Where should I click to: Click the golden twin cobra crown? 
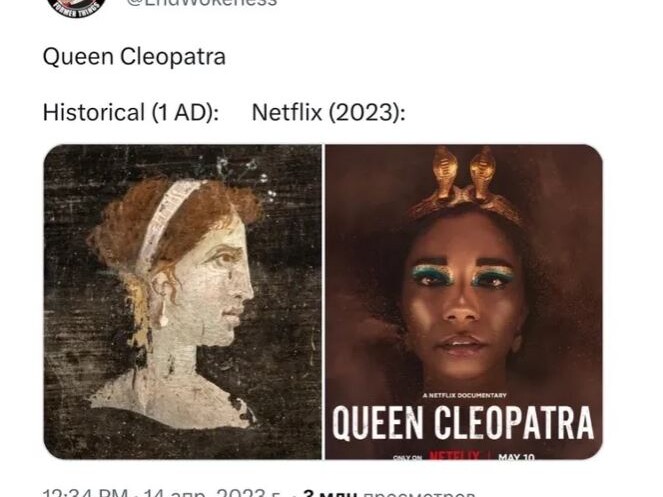click(x=464, y=186)
